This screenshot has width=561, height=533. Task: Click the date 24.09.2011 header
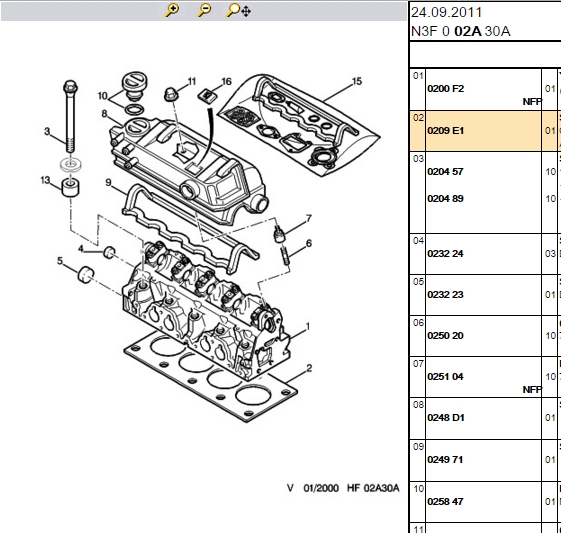pyautogui.click(x=447, y=13)
